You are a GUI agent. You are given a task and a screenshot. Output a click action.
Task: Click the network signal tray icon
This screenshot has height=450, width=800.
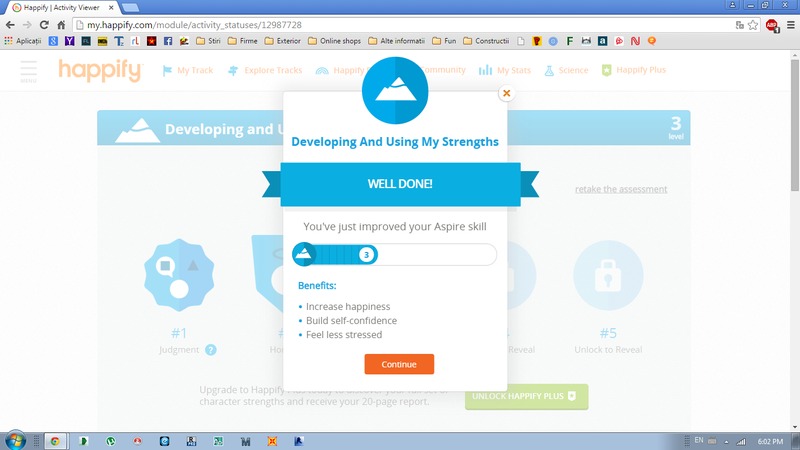tap(741, 441)
